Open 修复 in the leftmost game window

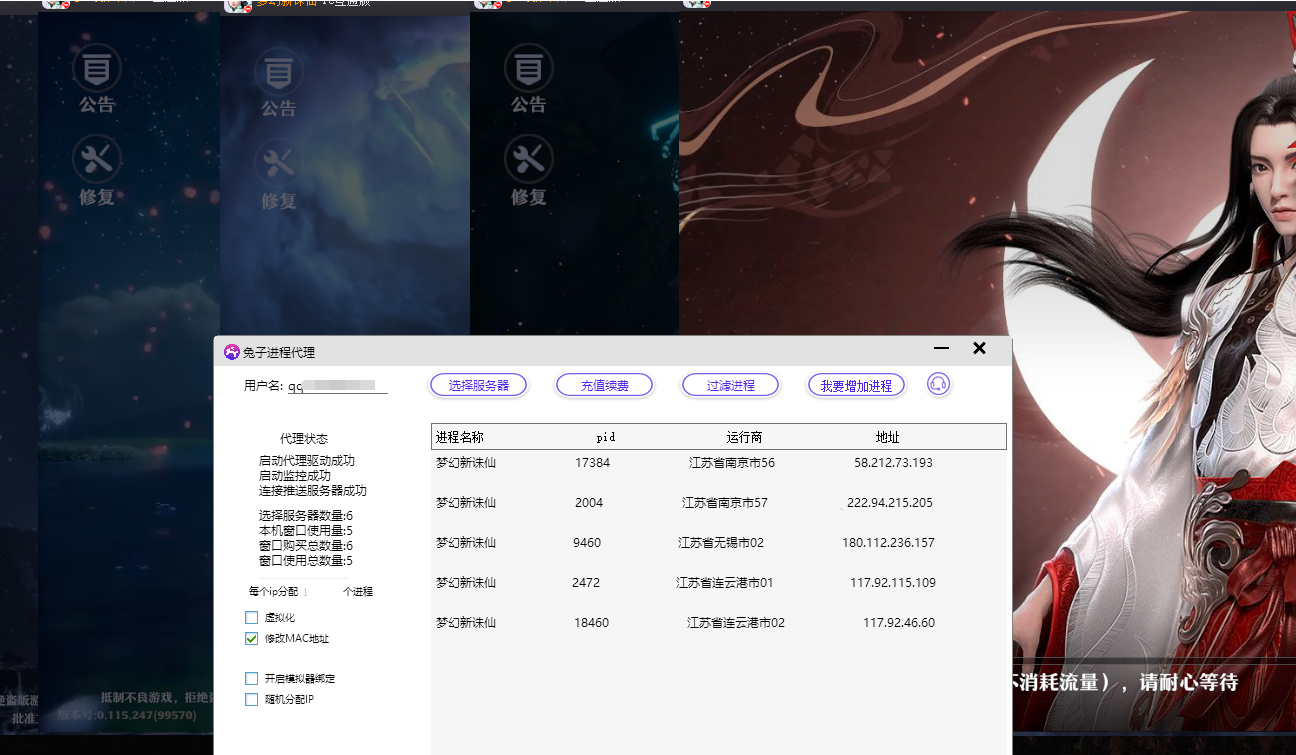pyautogui.click(x=97, y=171)
